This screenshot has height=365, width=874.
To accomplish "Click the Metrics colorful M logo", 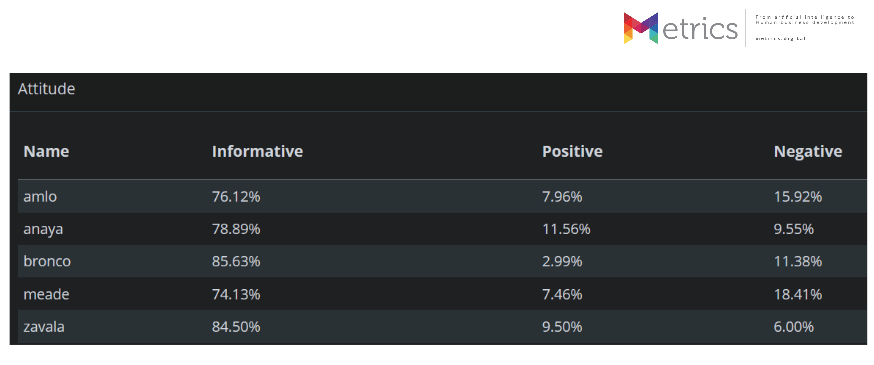I will pyautogui.click(x=641, y=28).
